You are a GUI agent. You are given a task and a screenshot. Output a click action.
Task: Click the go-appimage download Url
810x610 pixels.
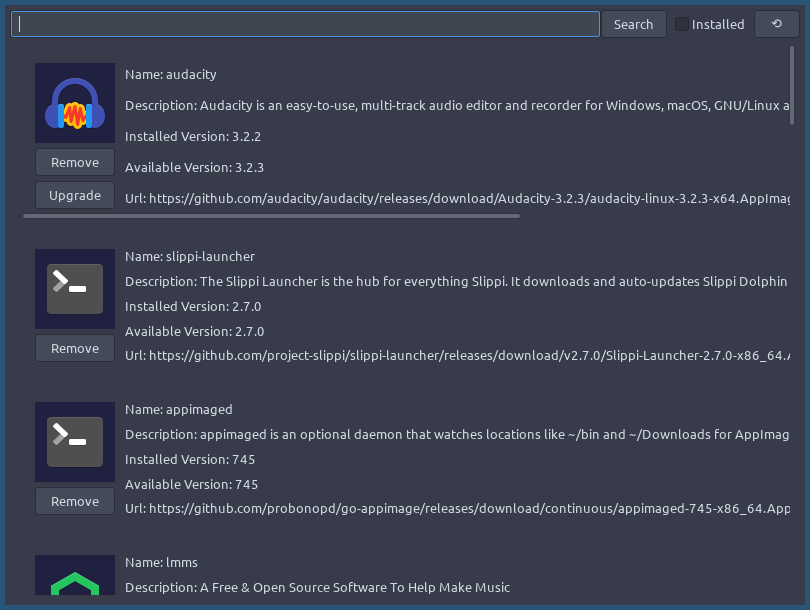pyautogui.click(x=457, y=508)
